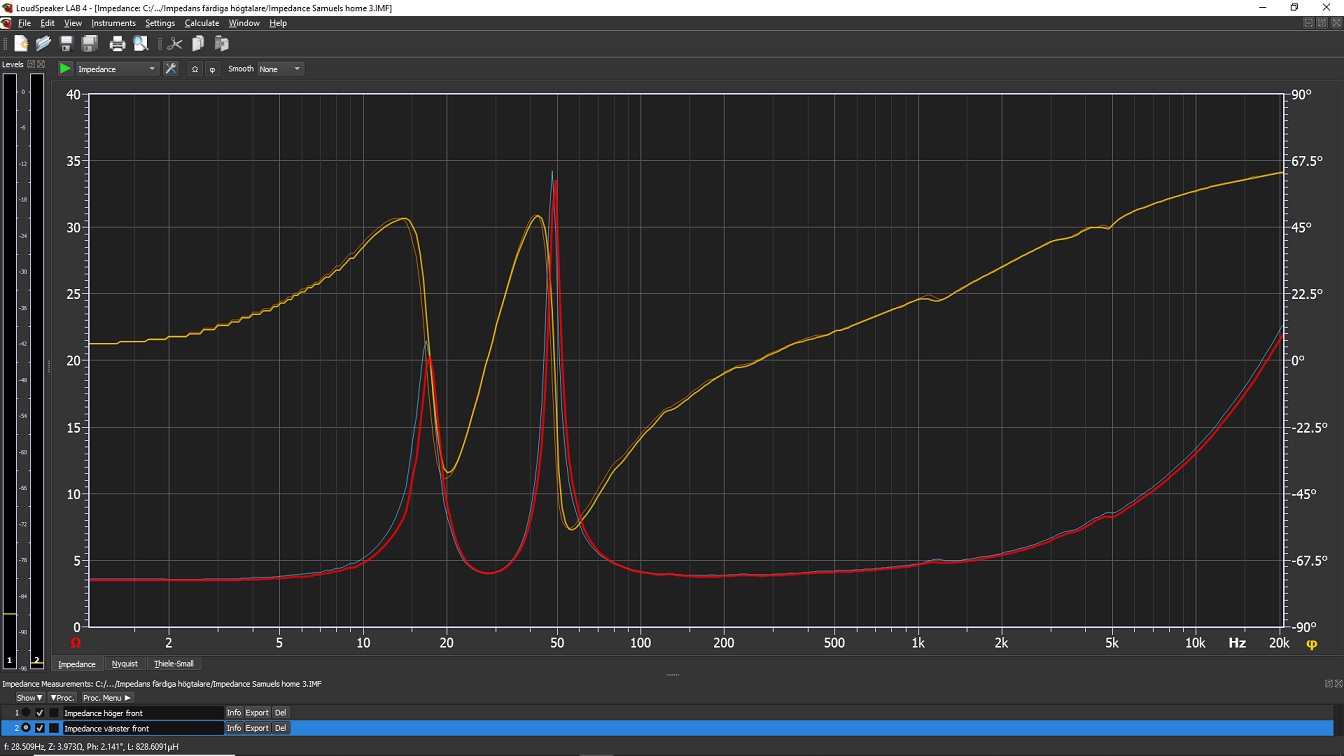Image resolution: width=1344 pixels, height=756 pixels.
Task: Uncheck visibility of Impedance höger front
Action: coord(40,713)
